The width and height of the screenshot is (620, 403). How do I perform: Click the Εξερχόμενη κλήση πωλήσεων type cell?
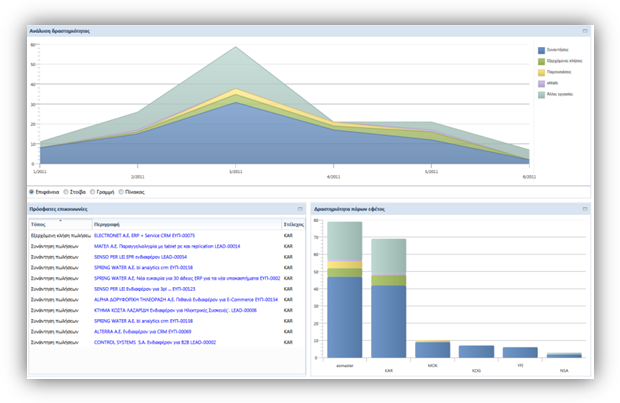(60, 235)
